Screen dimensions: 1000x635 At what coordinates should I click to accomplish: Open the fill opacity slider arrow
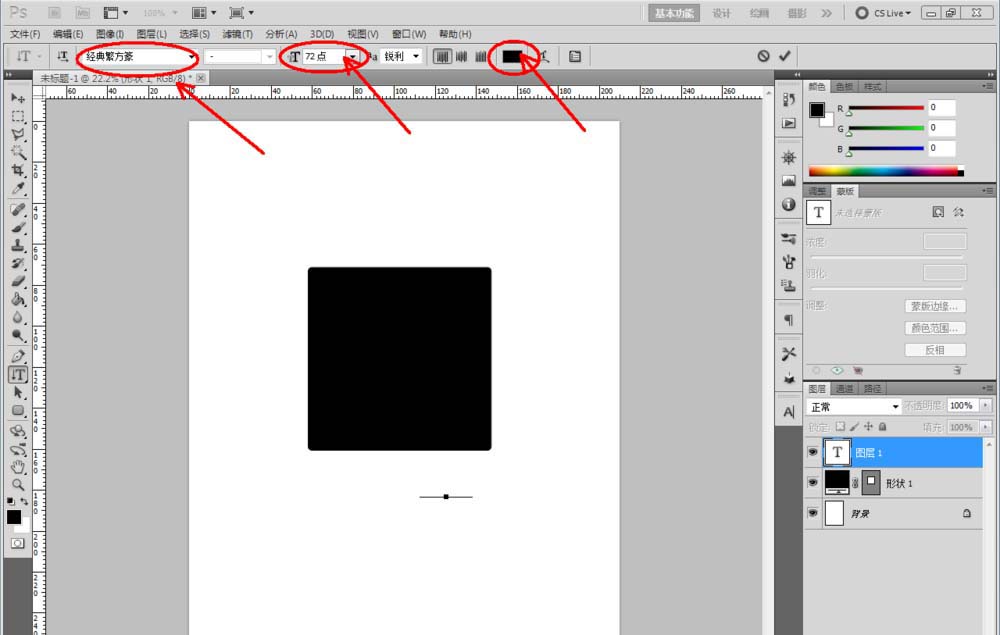click(x=986, y=427)
